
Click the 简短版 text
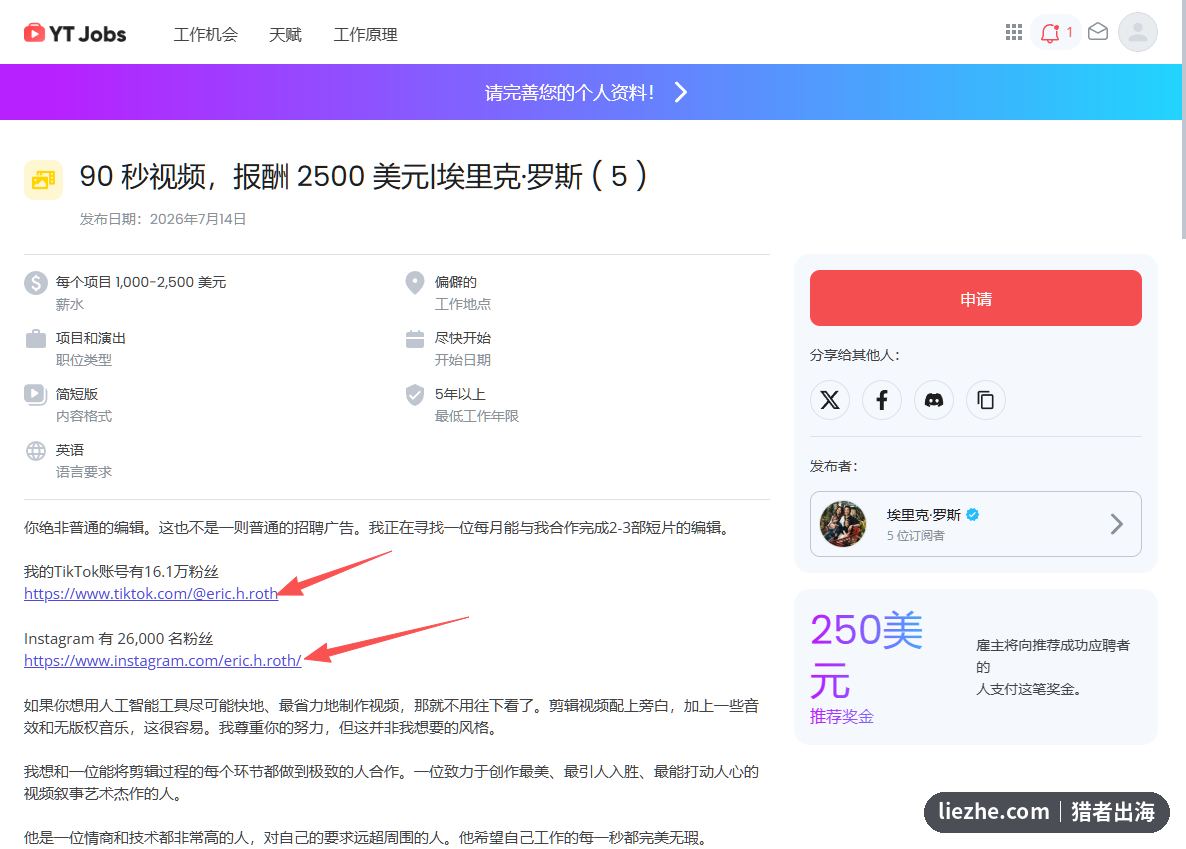click(x=76, y=393)
